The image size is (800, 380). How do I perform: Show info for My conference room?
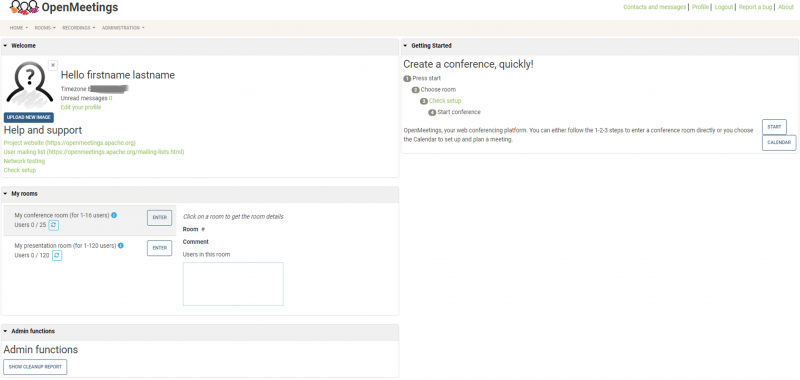[x=114, y=215]
